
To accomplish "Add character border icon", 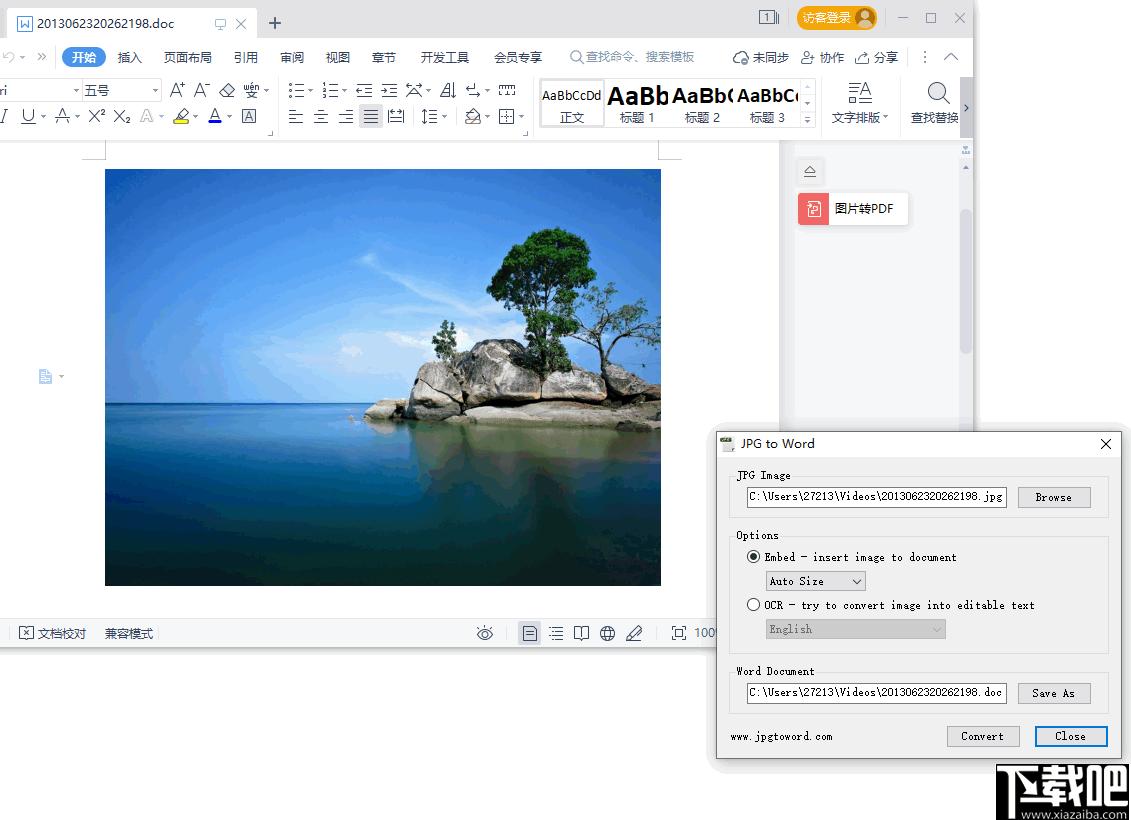I will point(249,116).
